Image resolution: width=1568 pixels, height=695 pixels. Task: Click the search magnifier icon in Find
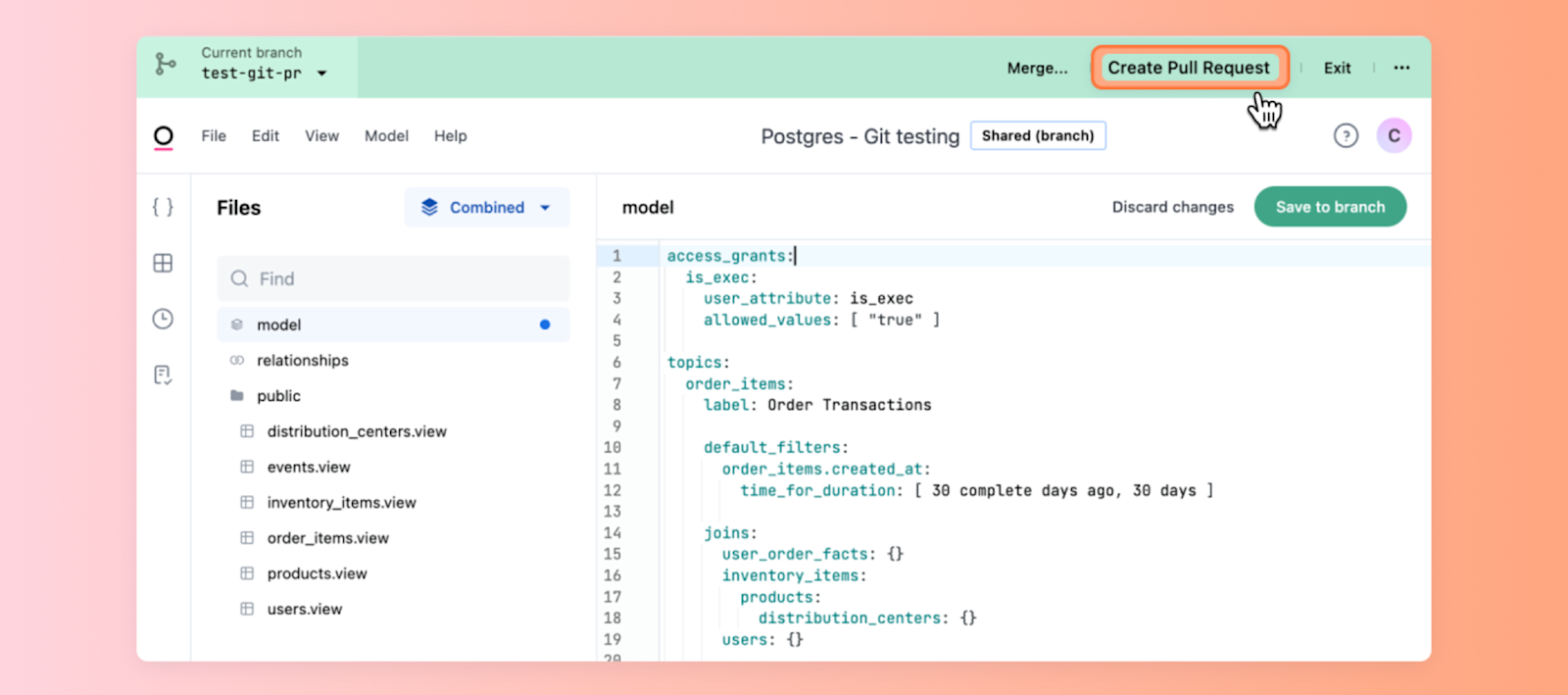click(239, 278)
